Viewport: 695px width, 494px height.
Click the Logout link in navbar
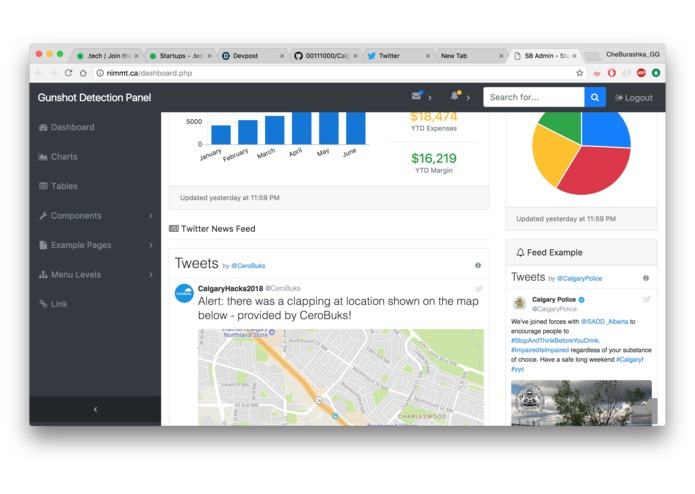coord(634,97)
